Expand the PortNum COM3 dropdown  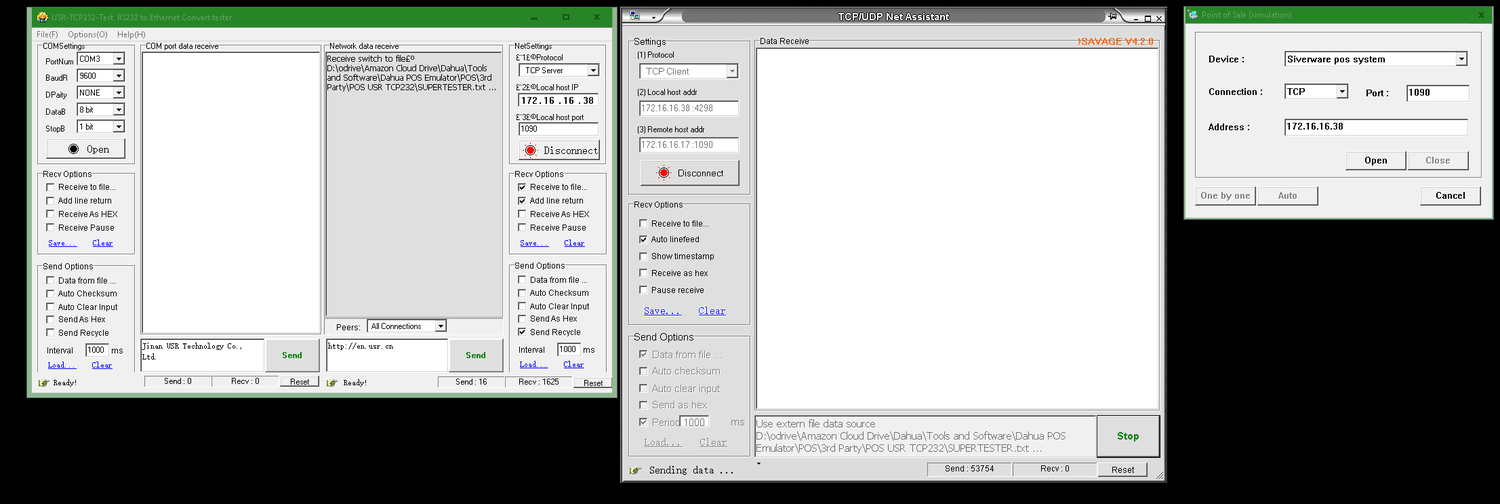point(119,59)
